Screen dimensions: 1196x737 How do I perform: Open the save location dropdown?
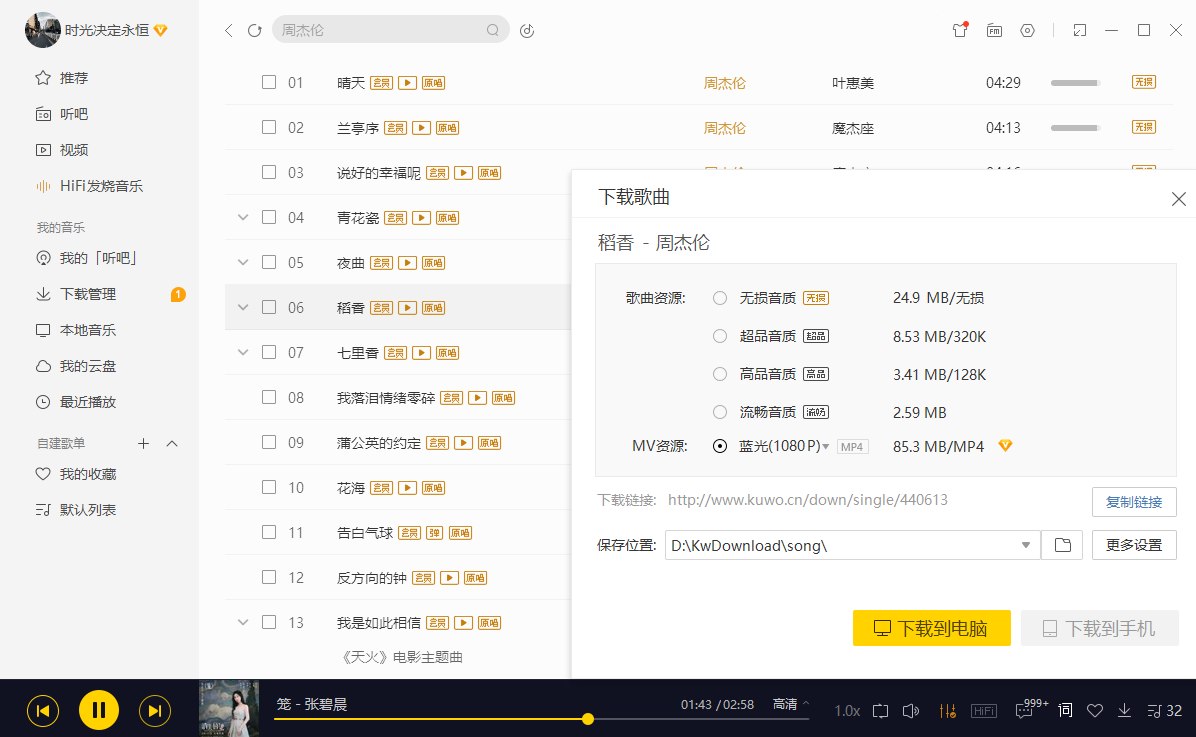pos(1026,546)
